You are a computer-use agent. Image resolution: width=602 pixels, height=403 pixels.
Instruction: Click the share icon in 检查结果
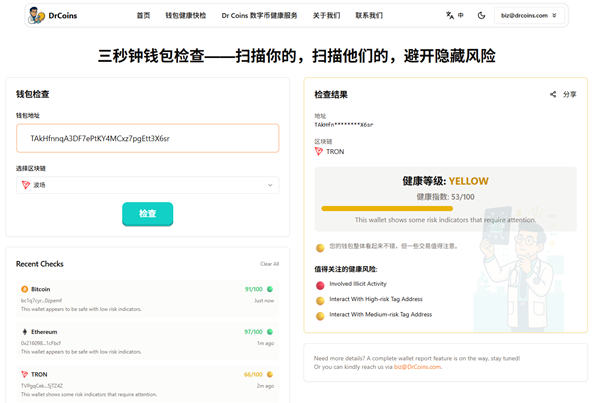pos(553,94)
